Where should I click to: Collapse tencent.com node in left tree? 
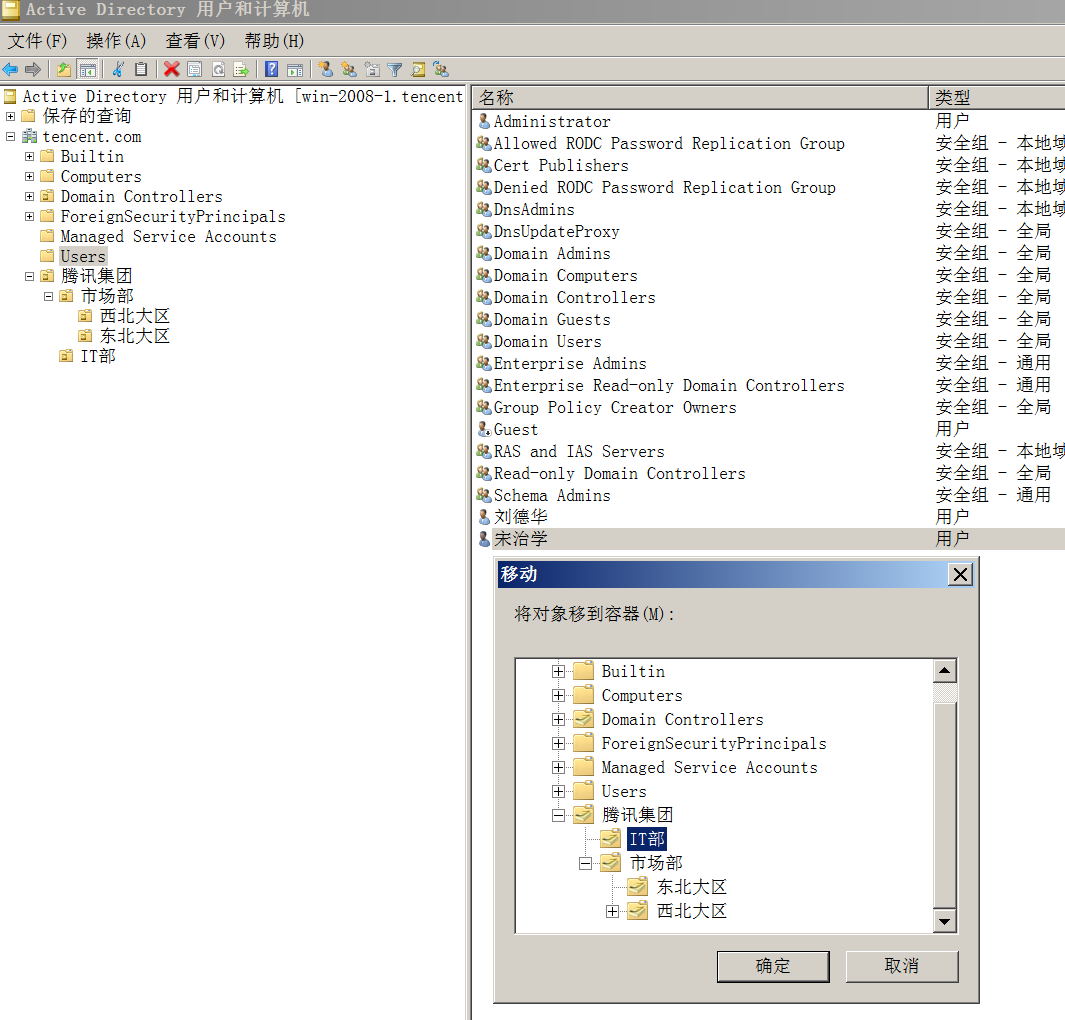coord(10,136)
